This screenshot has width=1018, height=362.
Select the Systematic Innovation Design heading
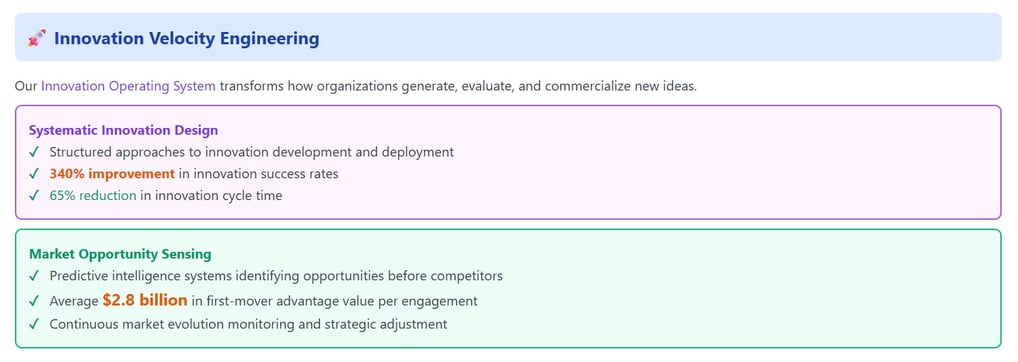point(123,130)
